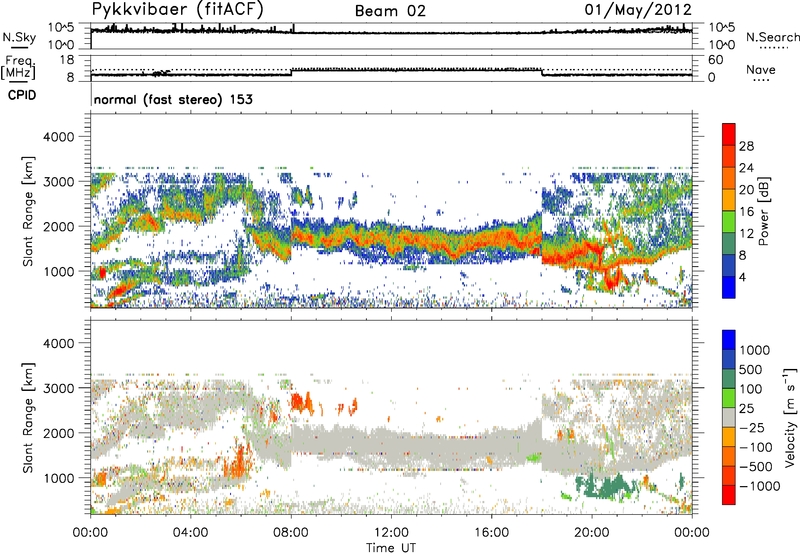Click the "28" label on the power colorbar
This screenshot has width=800, height=554.
tap(746, 146)
